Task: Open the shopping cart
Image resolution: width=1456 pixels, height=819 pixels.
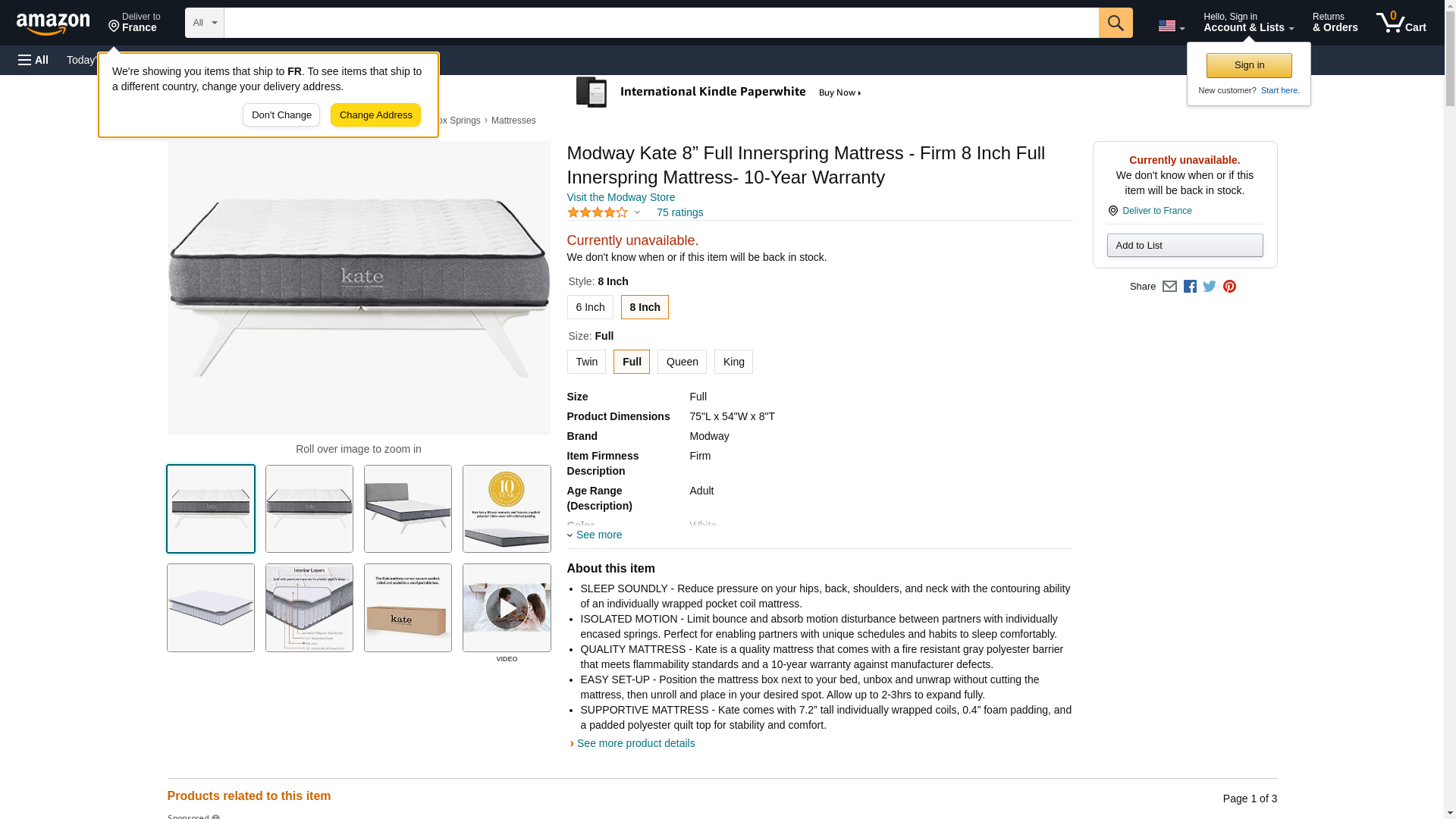Action: [x=1401, y=23]
